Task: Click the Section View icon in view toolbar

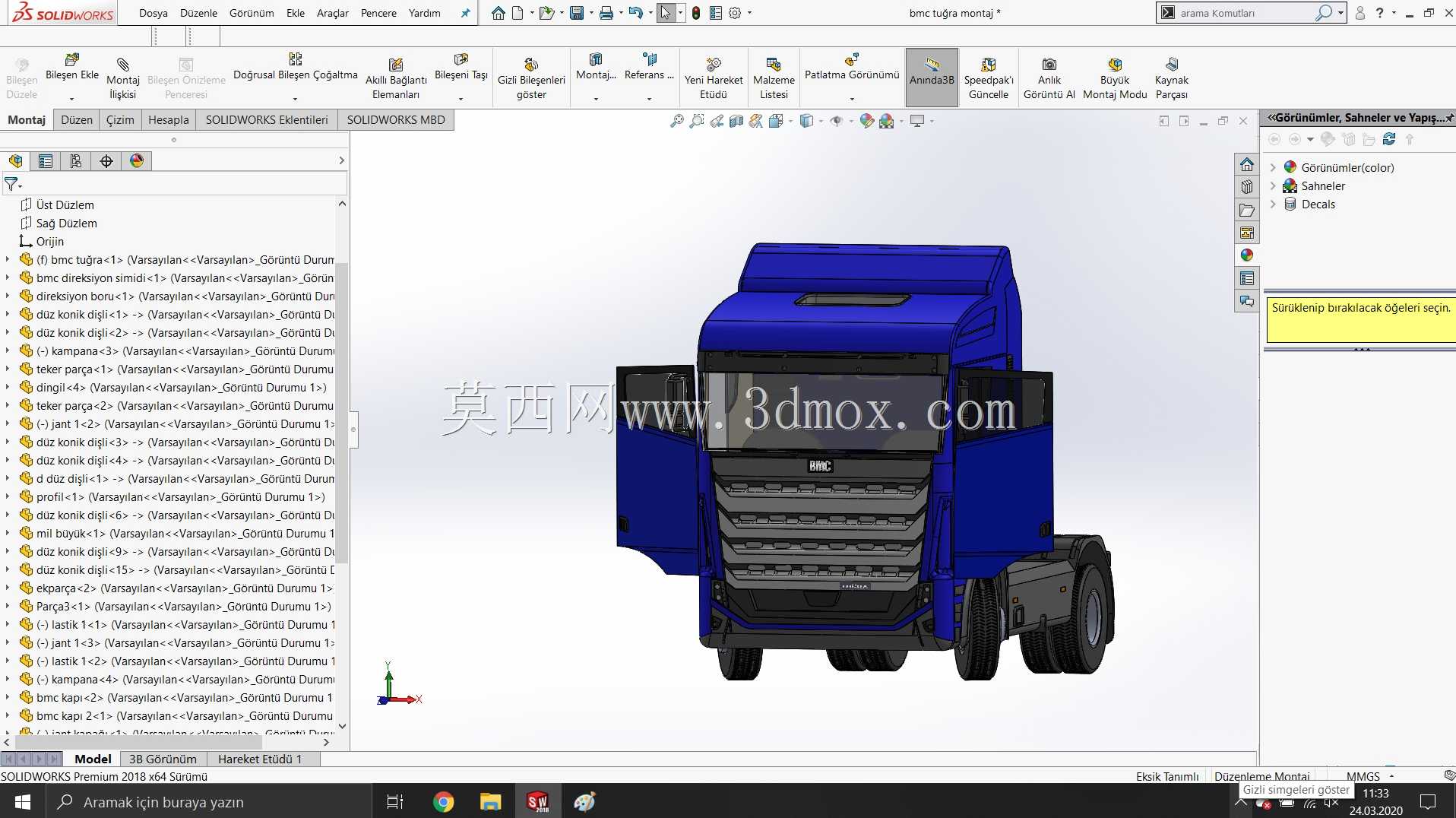Action: (736, 121)
